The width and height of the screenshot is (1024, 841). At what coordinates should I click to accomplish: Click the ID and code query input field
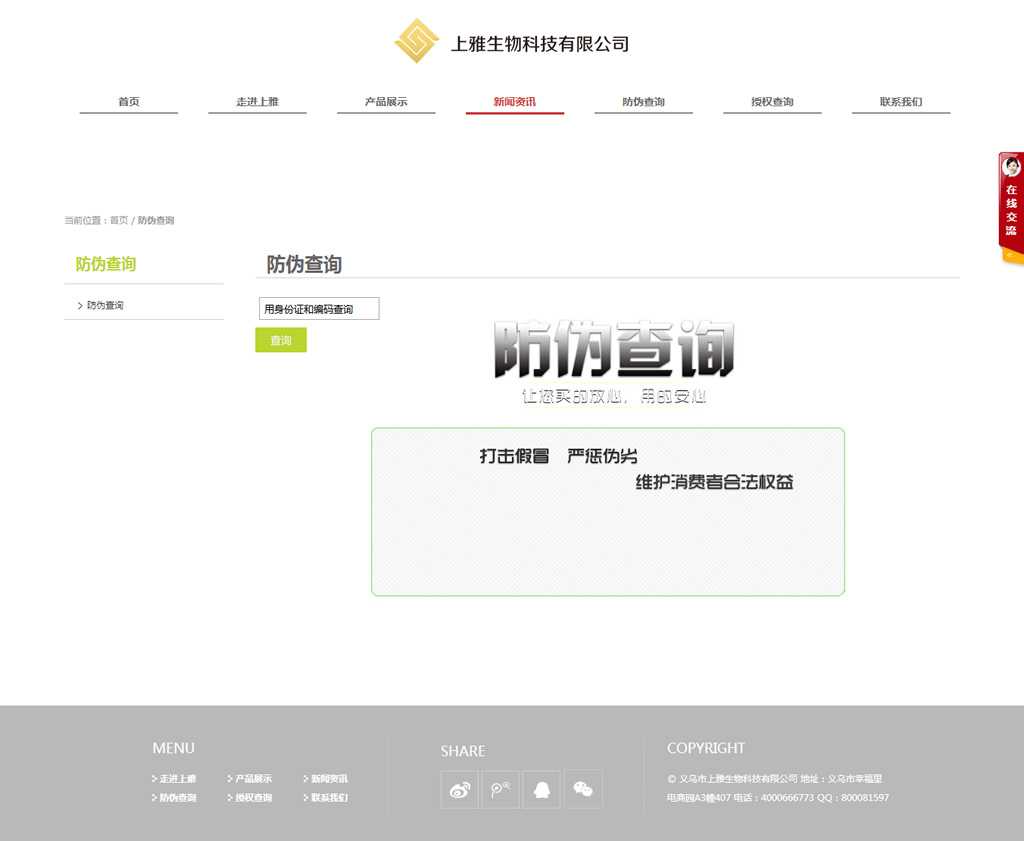tap(319, 309)
